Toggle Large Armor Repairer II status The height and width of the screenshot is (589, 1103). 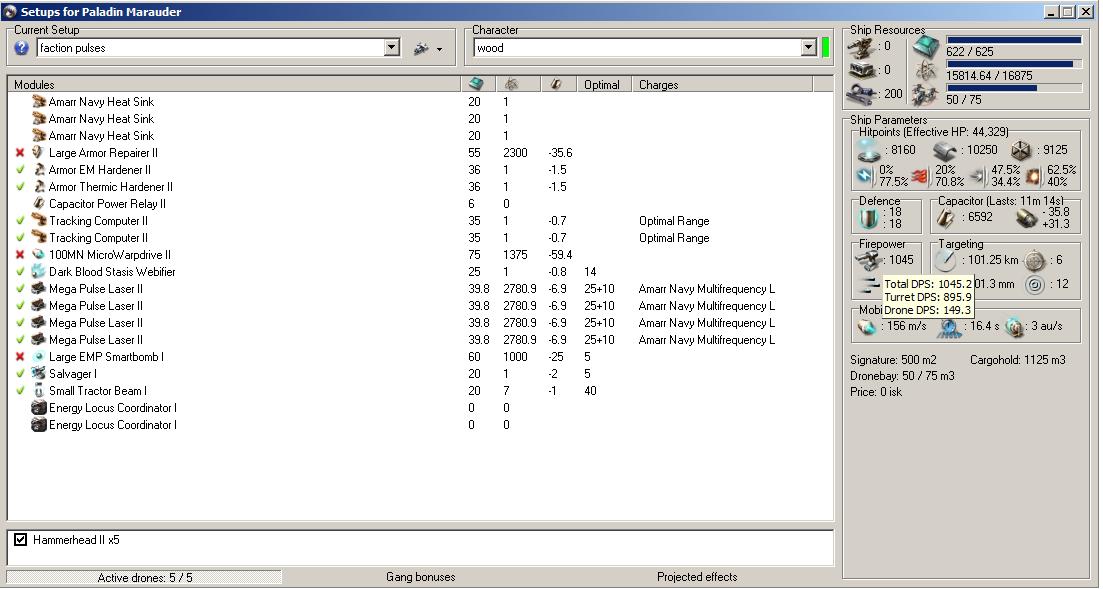(x=20, y=153)
